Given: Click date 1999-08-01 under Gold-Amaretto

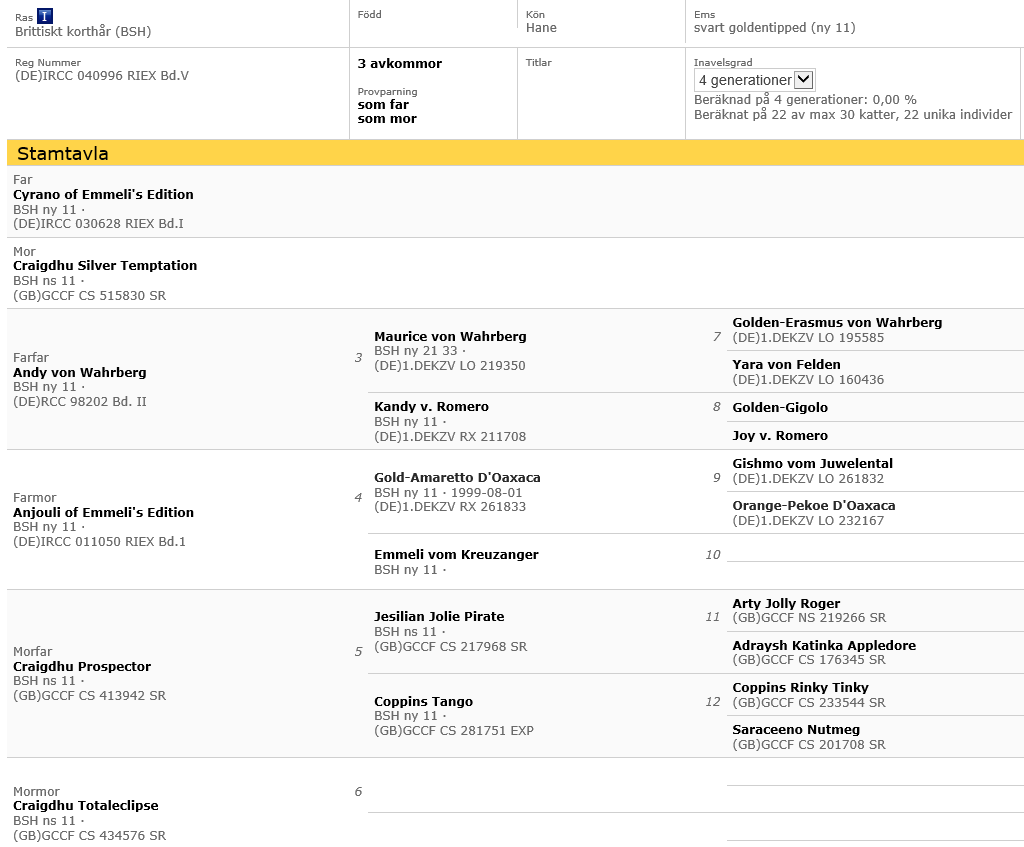Looking at the screenshot, I should (x=487, y=493).
